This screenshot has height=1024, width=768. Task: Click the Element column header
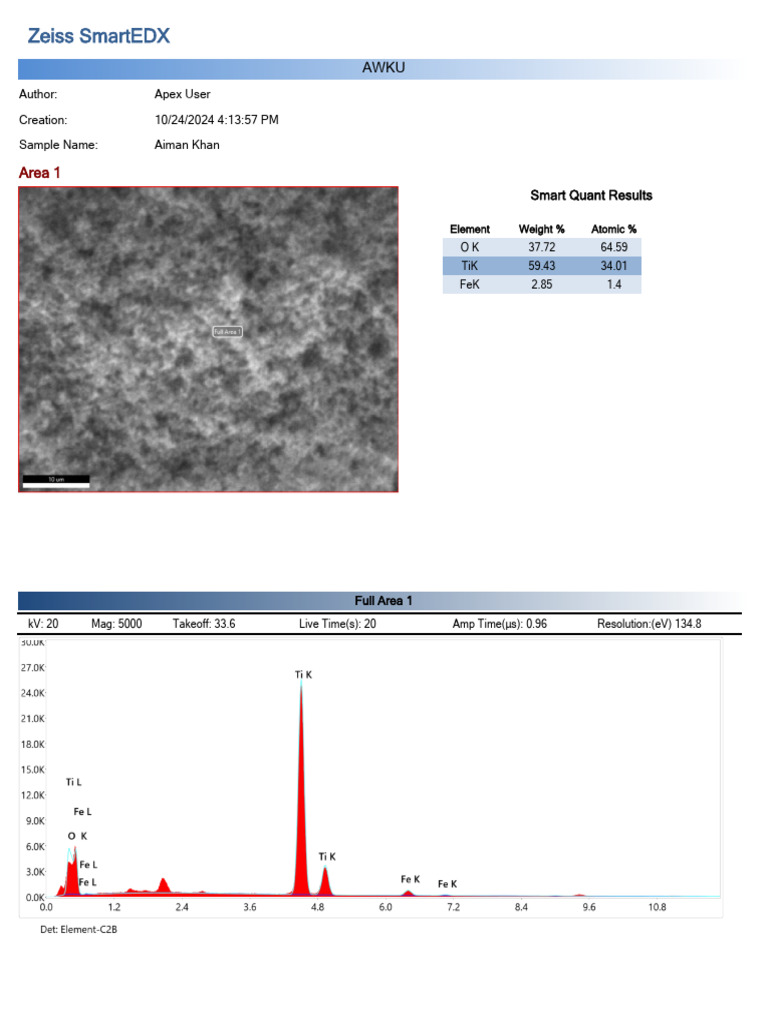tap(470, 229)
